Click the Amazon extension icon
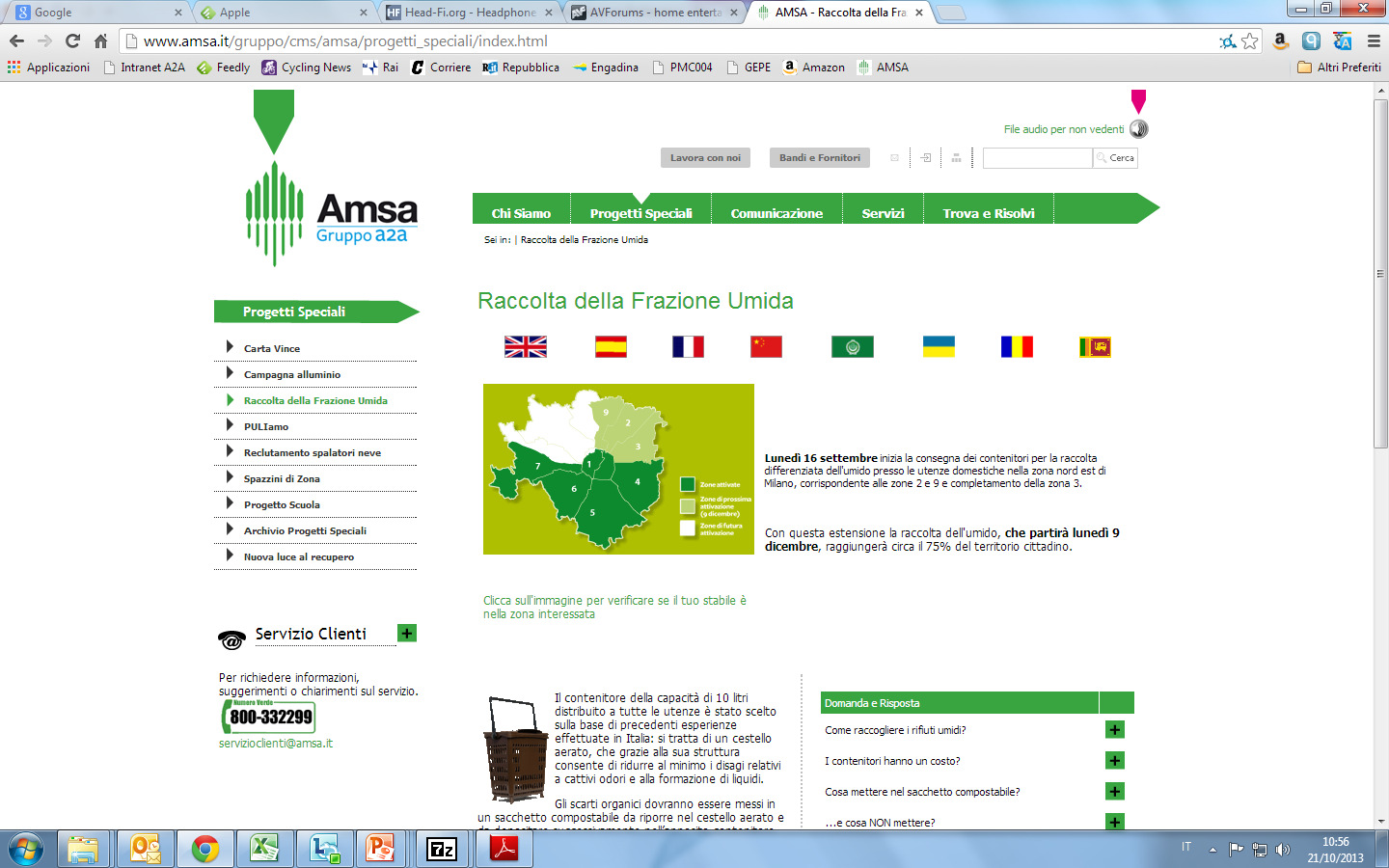The height and width of the screenshot is (868, 1389). pyautogui.click(x=1280, y=41)
